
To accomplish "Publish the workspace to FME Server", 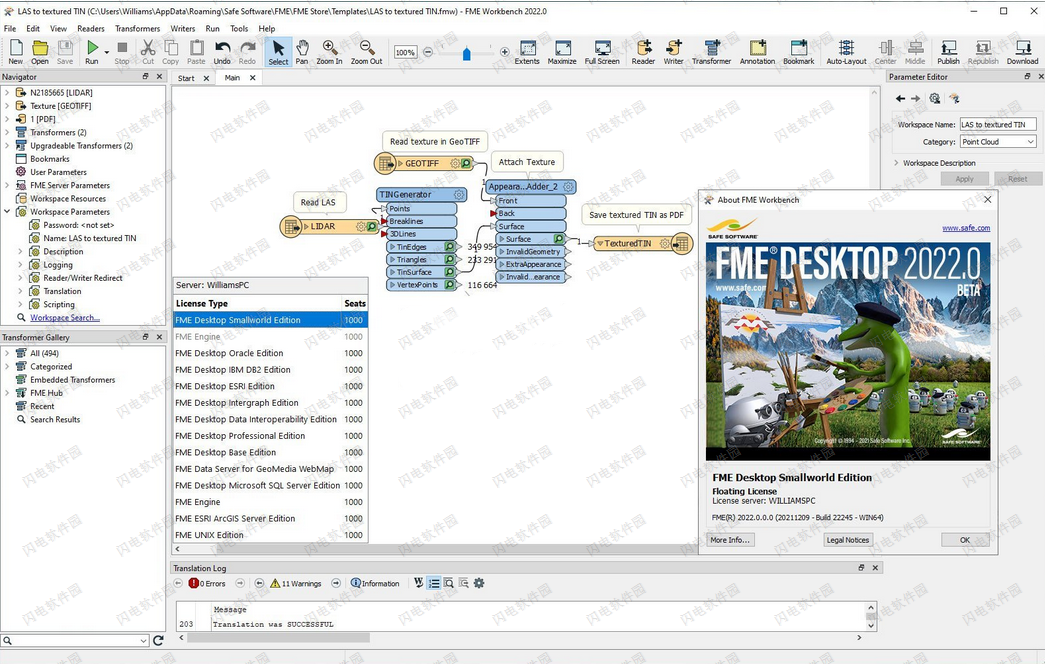I will [948, 52].
